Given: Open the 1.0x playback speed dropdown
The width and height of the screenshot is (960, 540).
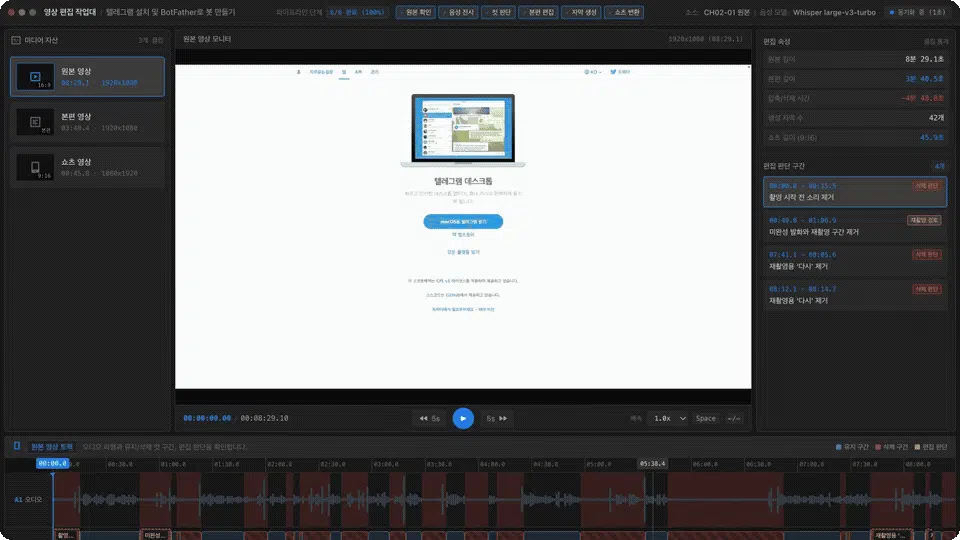Looking at the screenshot, I should [x=669, y=418].
